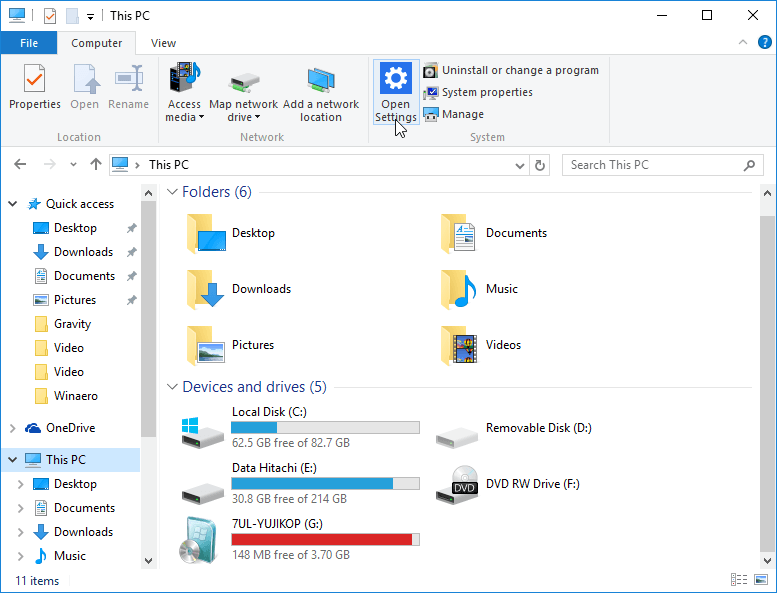Select 7UL-YUJIKOP (G:) drive icon
The height and width of the screenshot is (593, 777).
tap(199, 540)
